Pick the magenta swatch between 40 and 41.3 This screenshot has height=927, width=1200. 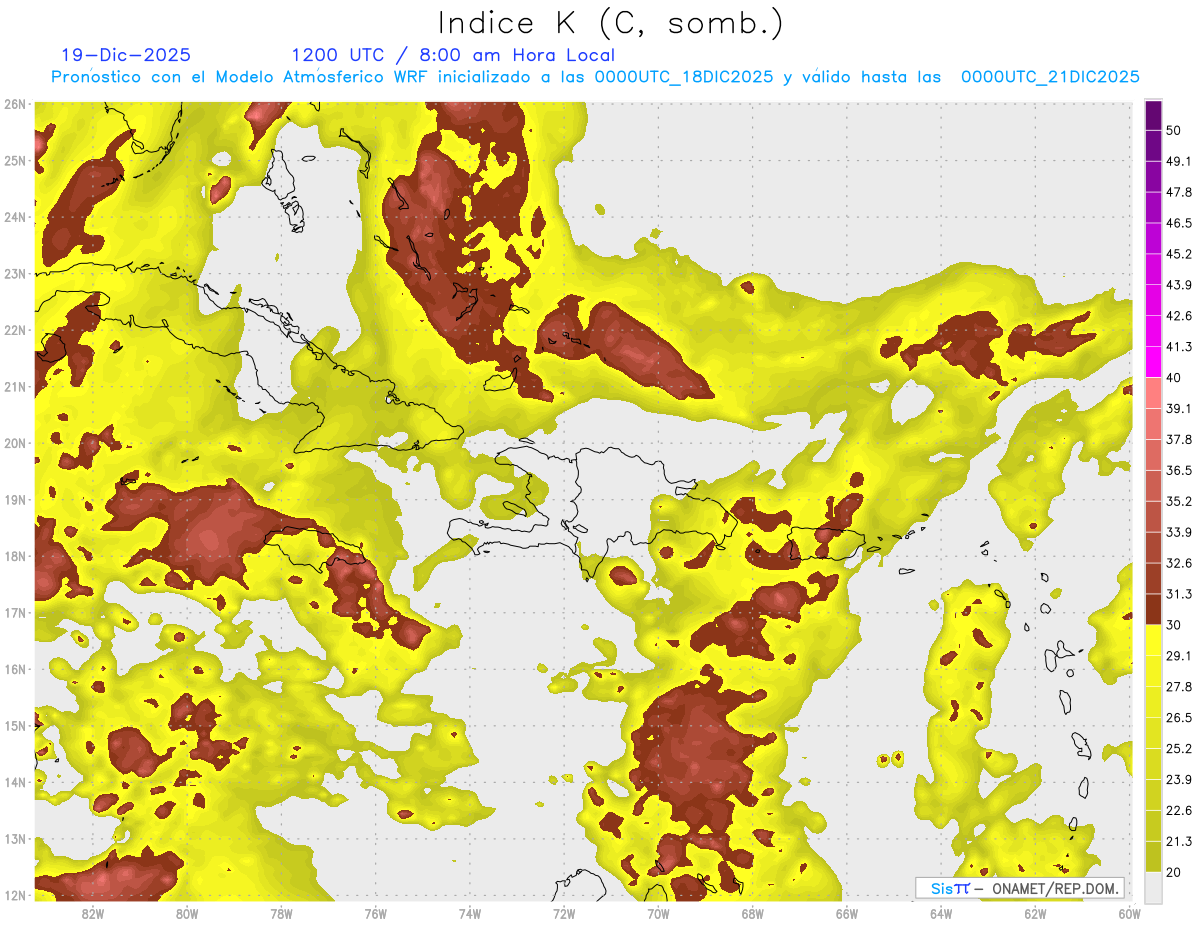click(x=1153, y=362)
